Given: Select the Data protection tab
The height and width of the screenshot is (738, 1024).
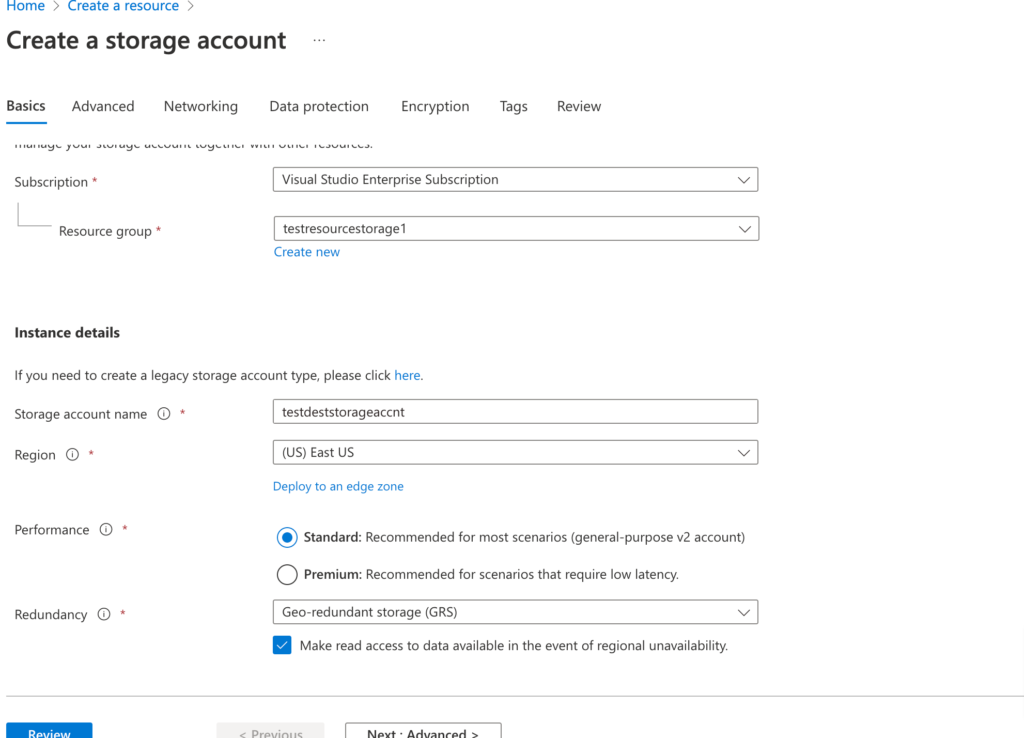Looking at the screenshot, I should pos(318,106).
